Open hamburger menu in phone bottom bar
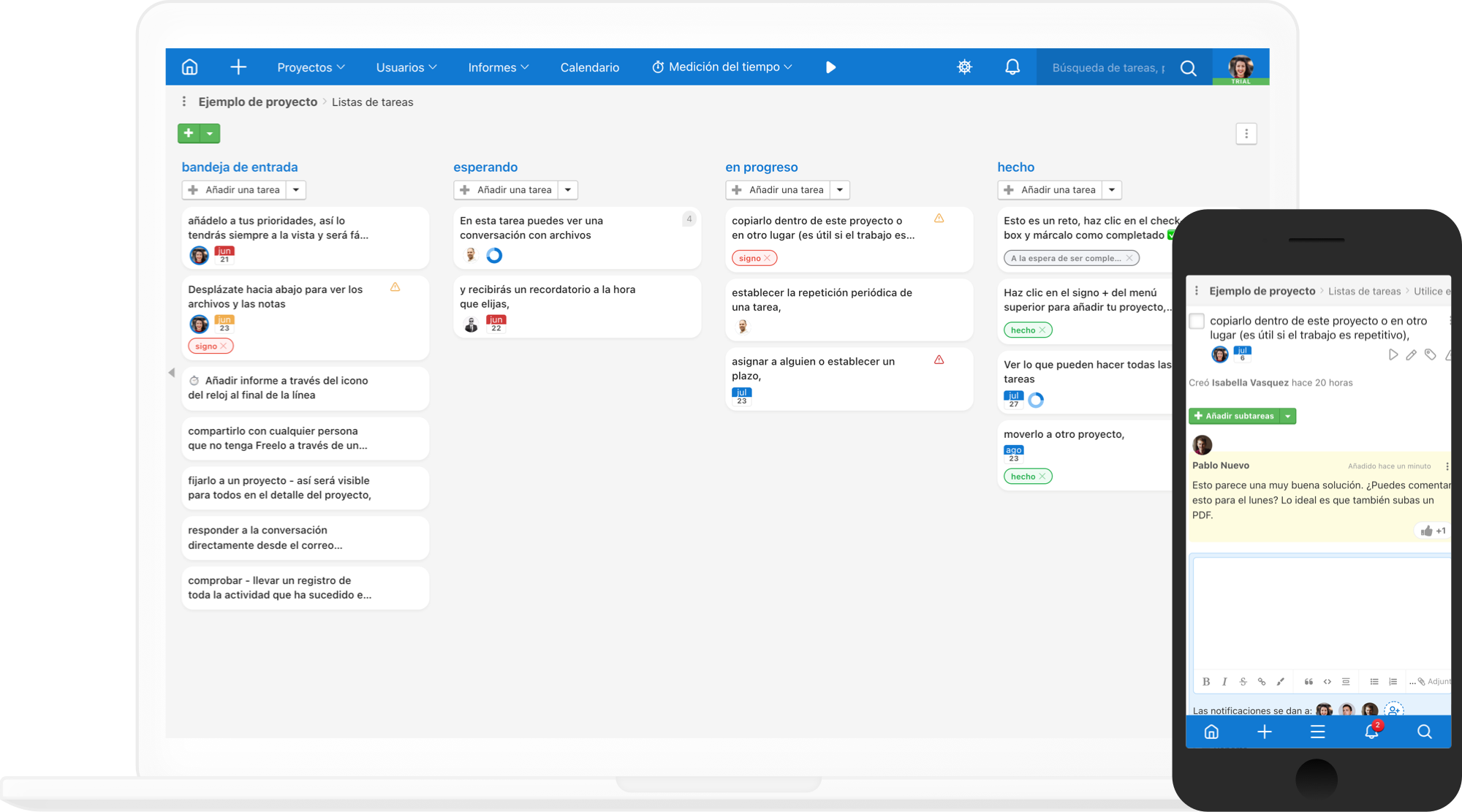This screenshot has width=1462, height=812. tap(1317, 732)
